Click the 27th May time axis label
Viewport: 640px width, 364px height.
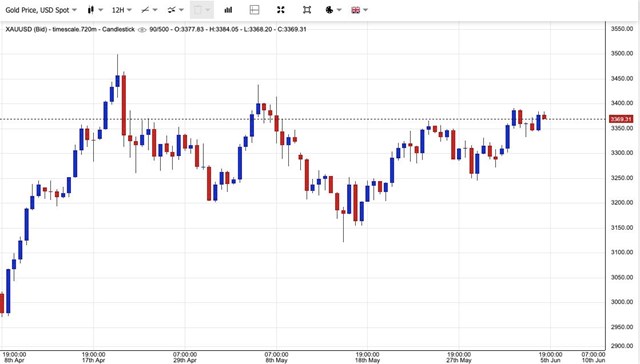point(459,360)
